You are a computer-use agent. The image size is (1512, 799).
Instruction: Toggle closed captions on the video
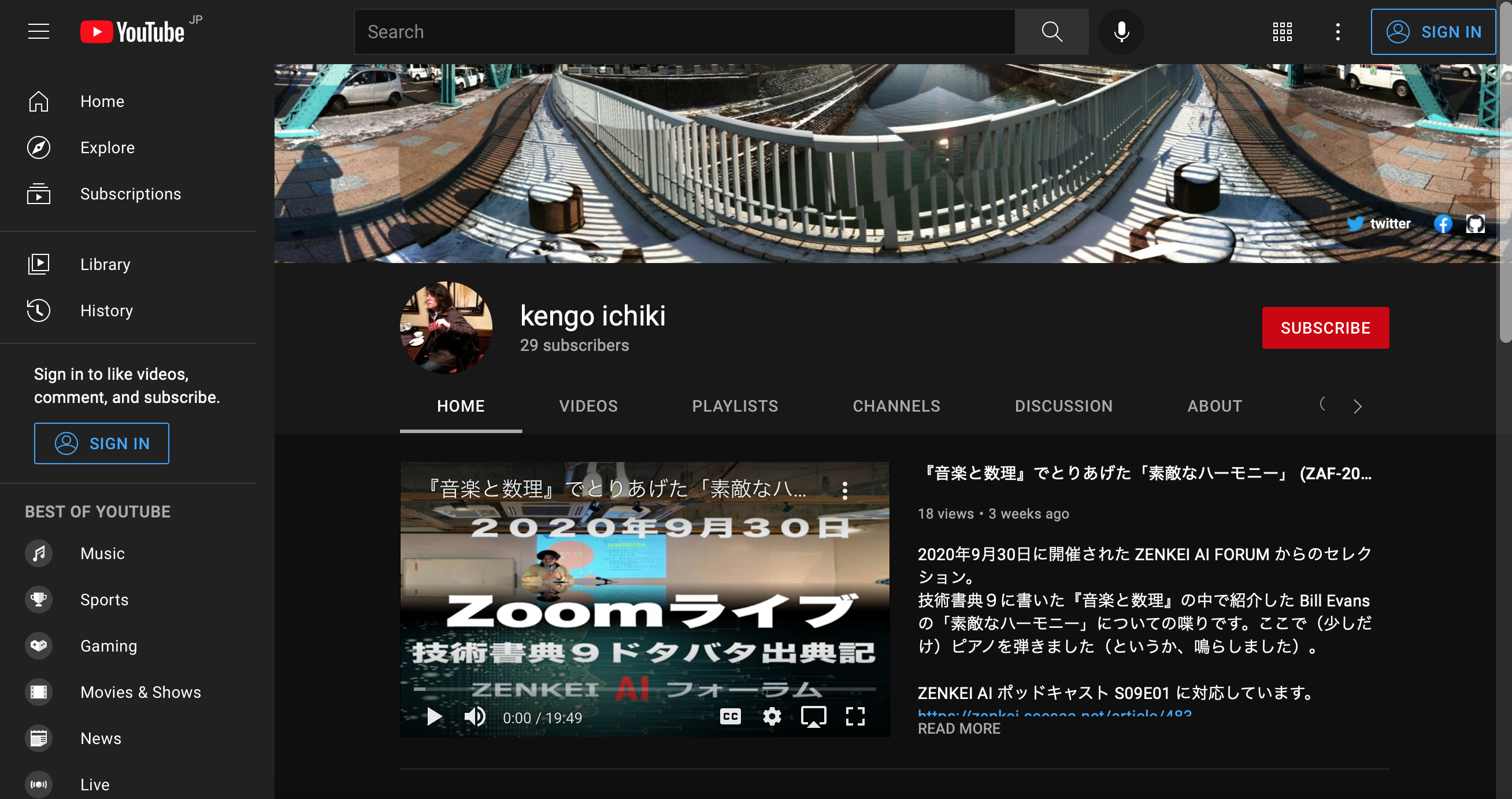point(730,716)
